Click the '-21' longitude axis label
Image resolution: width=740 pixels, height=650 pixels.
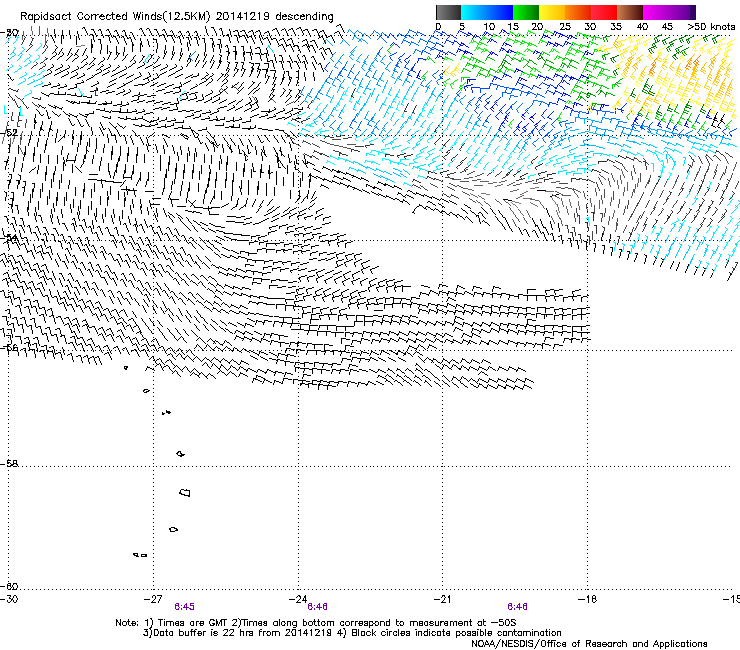coord(442,599)
